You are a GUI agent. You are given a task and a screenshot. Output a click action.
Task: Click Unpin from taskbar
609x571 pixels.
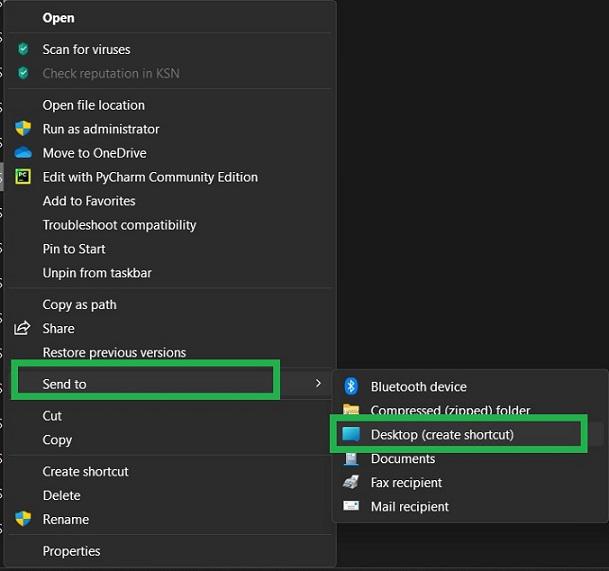(97, 273)
